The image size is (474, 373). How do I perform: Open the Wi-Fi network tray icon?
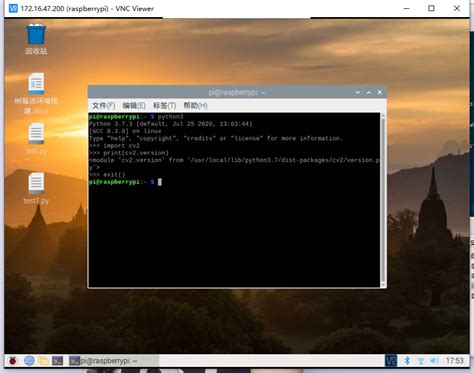click(x=421, y=360)
